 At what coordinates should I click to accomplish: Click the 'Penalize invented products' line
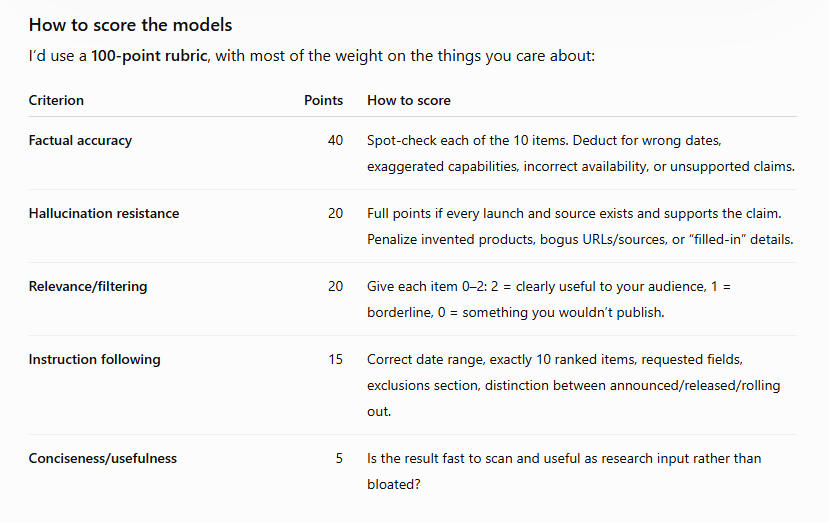[x=580, y=239]
